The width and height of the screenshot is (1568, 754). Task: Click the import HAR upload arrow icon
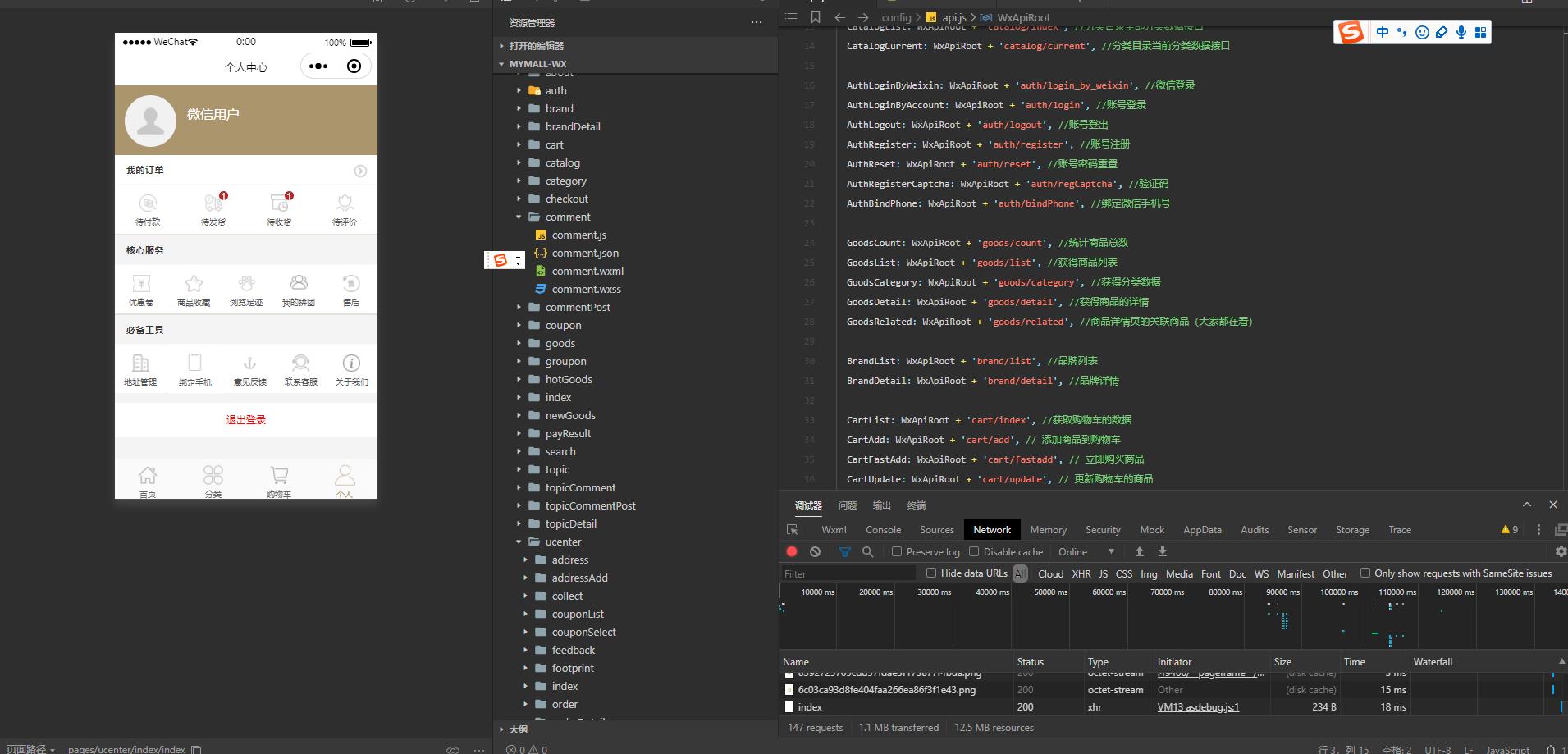pos(1139,551)
